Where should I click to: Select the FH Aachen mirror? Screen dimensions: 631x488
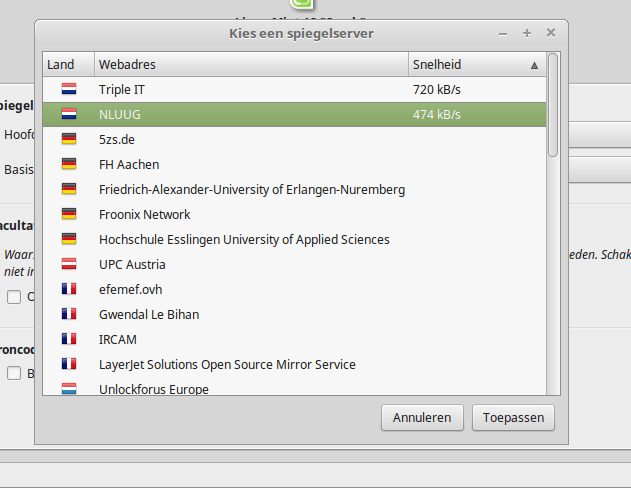[x=294, y=164]
